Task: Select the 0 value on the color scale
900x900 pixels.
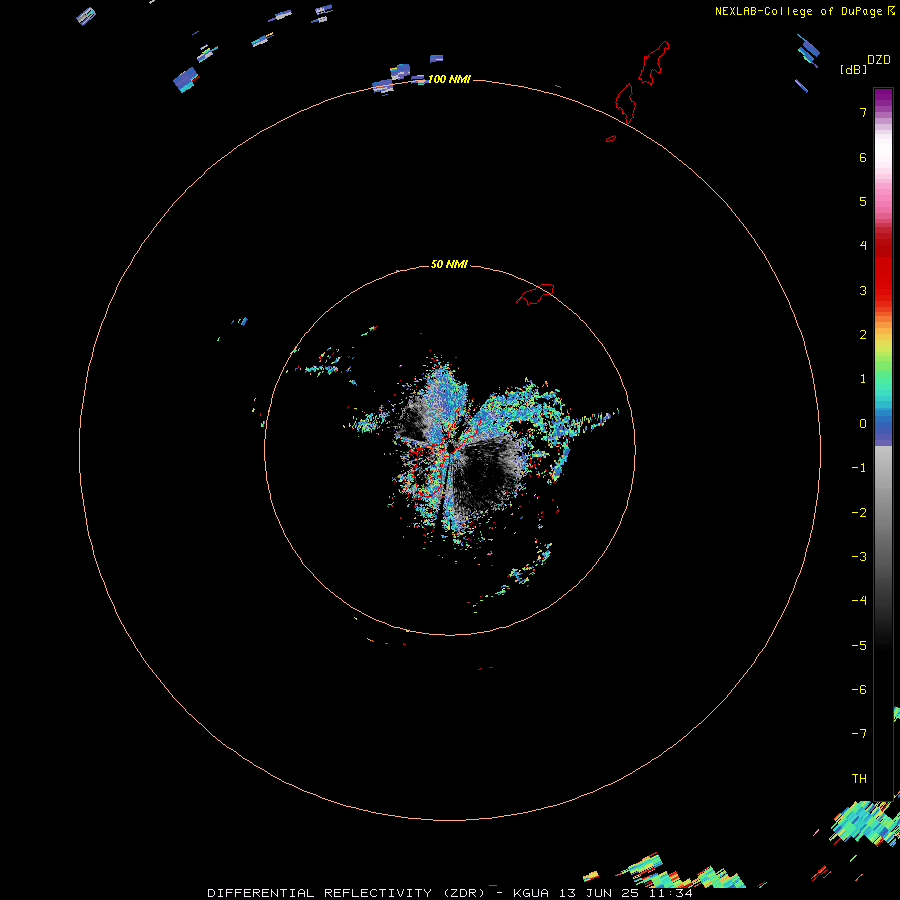Action: [863, 424]
